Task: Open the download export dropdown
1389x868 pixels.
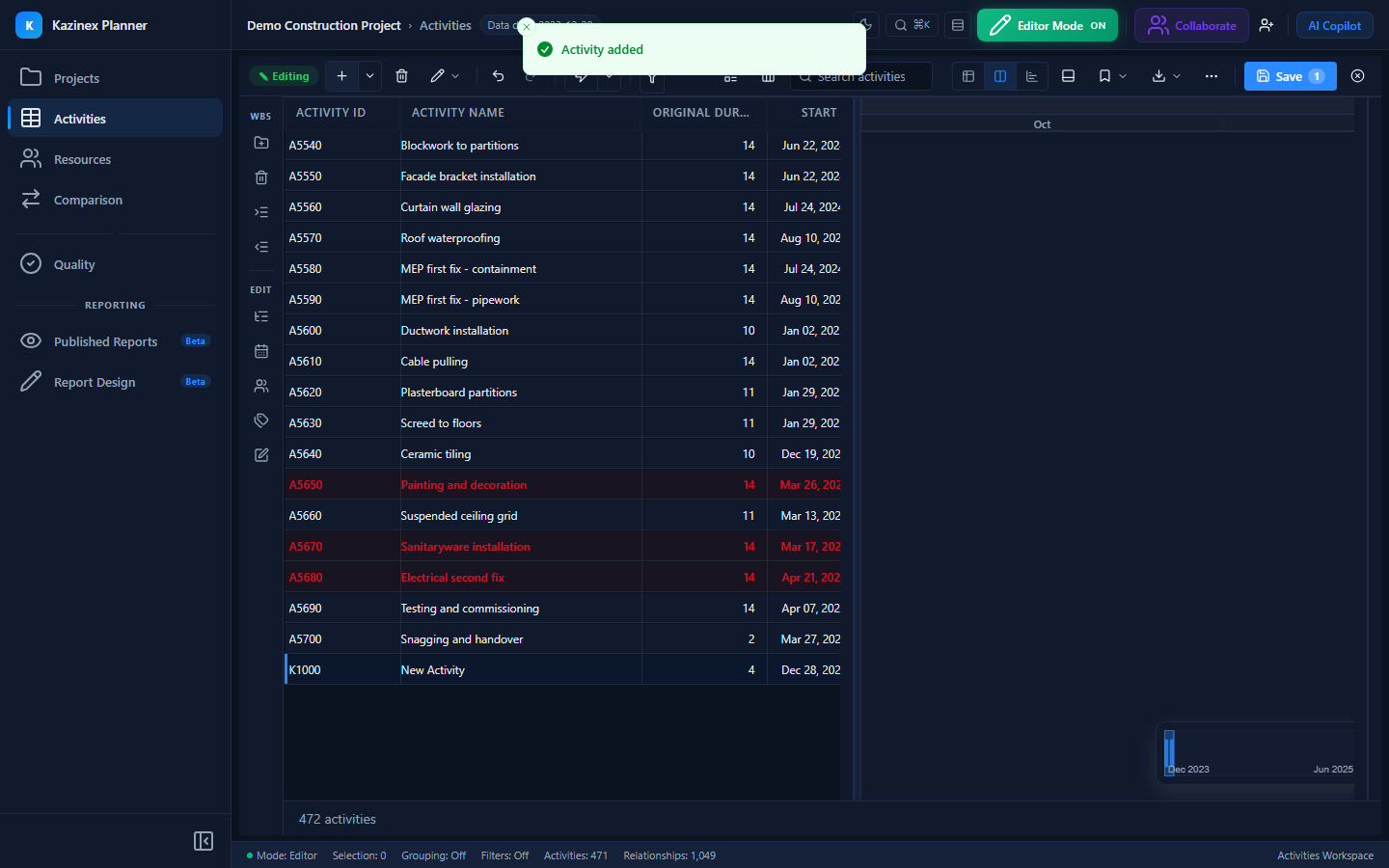Action: coord(1166,76)
